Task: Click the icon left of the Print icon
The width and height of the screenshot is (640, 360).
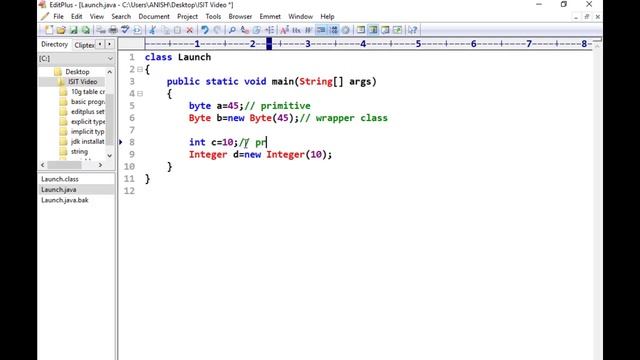Action: click(x=101, y=30)
